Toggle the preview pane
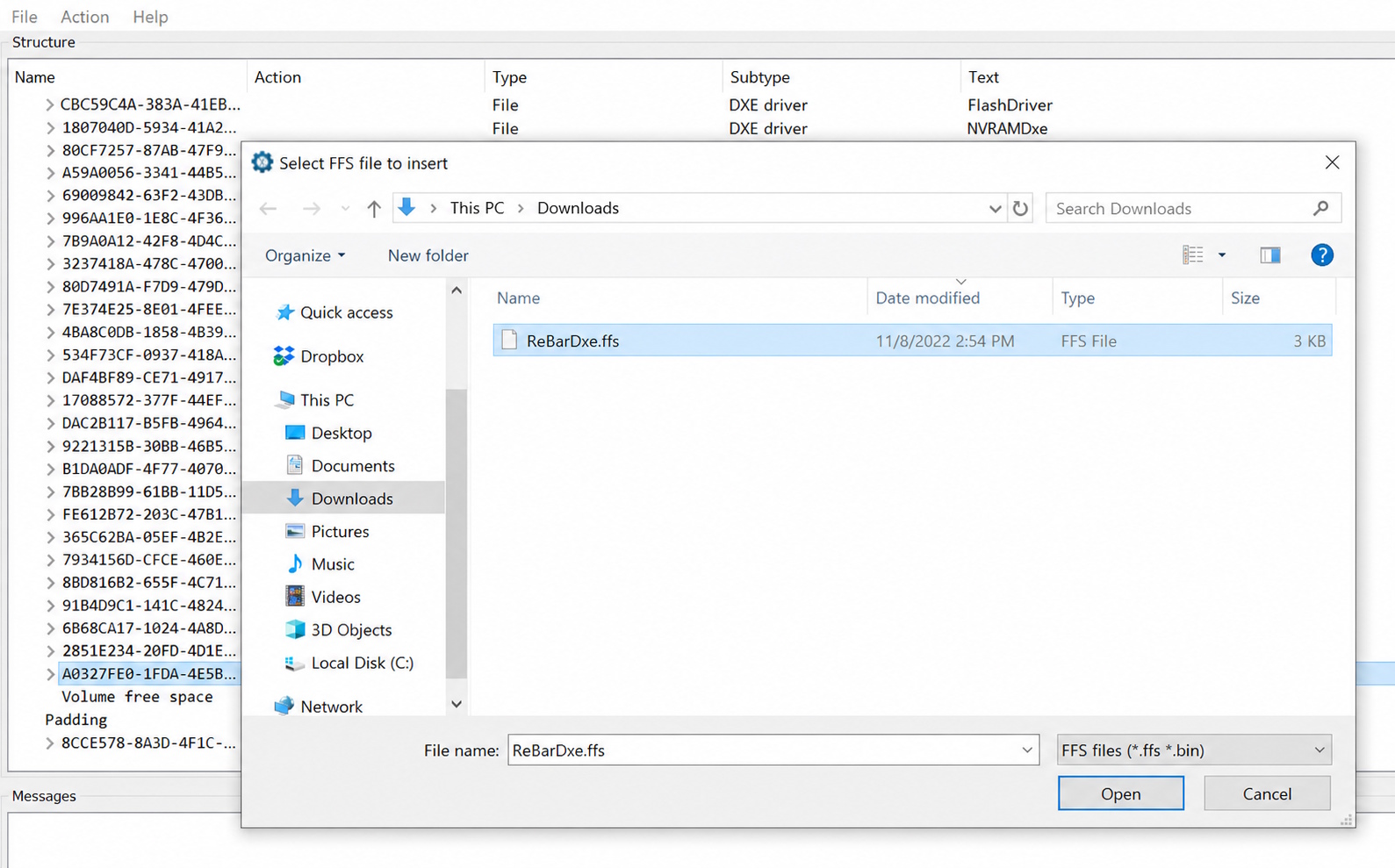1395x868 pixels. point(1270,255)
